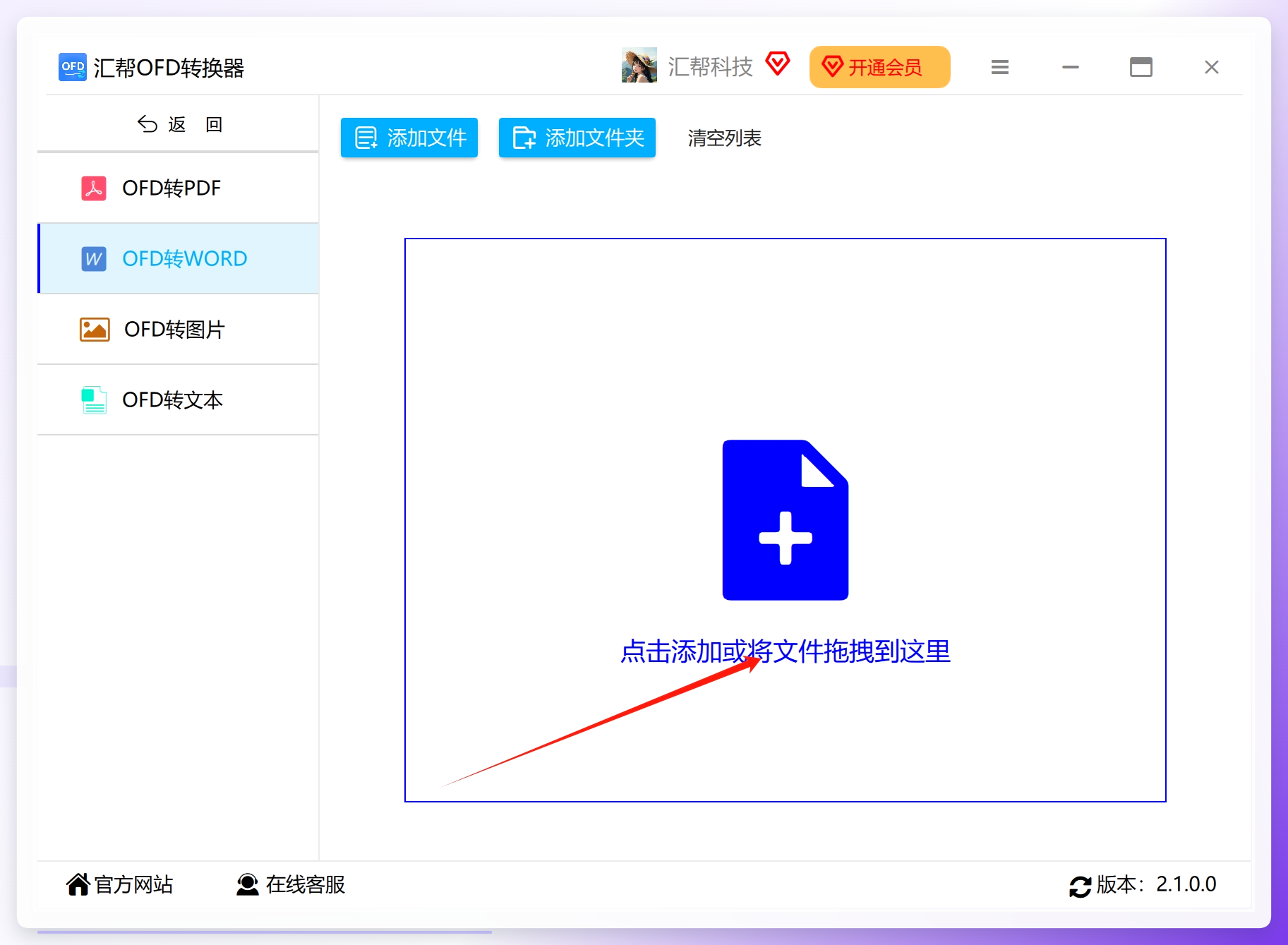Select the OFD转WORD tab
This screenshot has width=1288, height=945.
[x=178, y=259]
